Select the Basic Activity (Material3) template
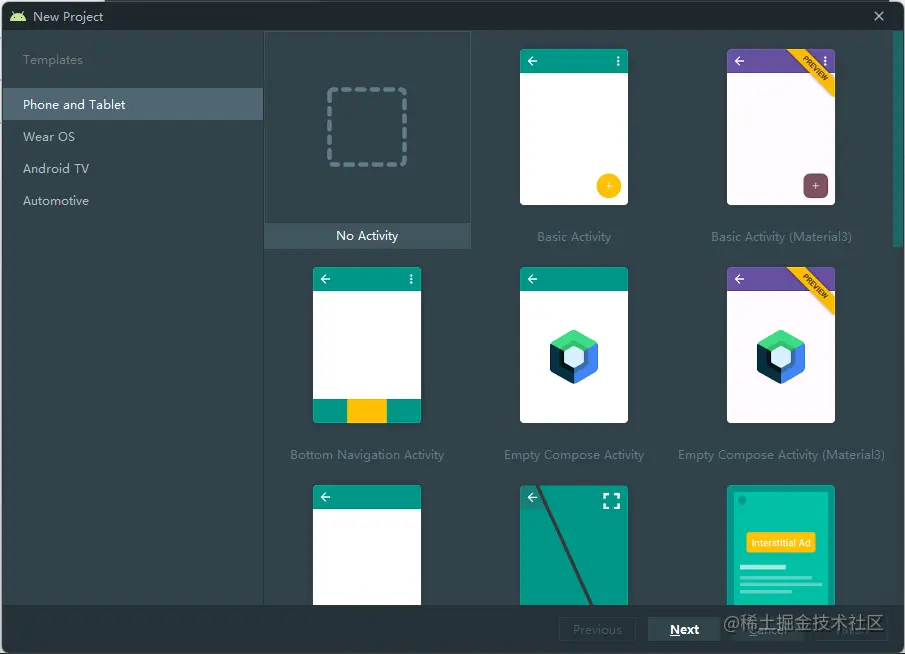The width and height of the screenshot is (905, 654). [x=781, y=127]
